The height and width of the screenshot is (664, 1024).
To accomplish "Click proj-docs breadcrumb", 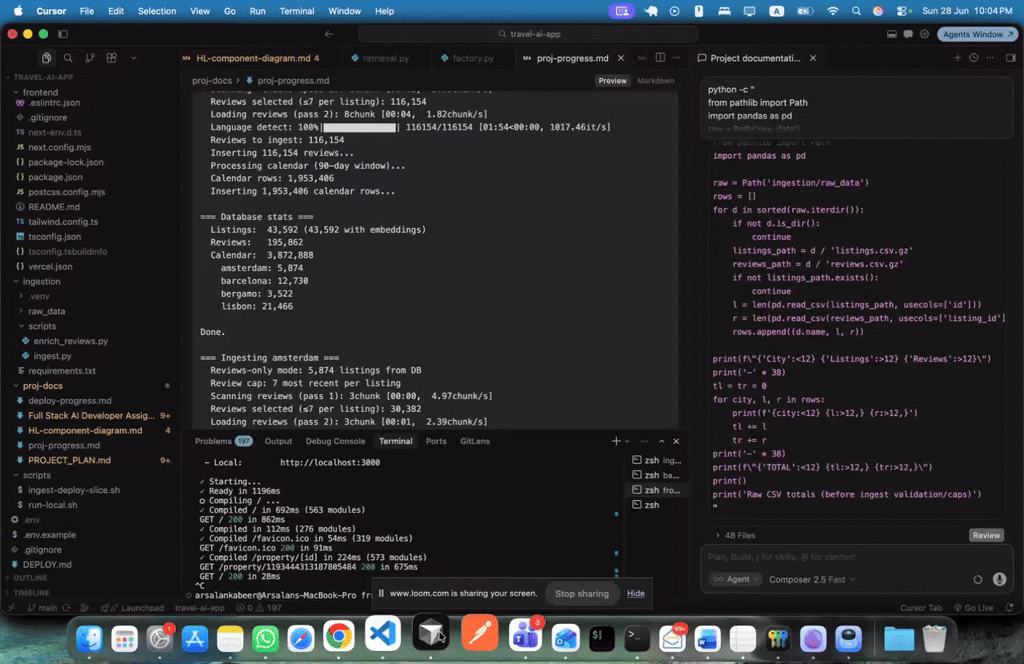I will coord(212,80).
